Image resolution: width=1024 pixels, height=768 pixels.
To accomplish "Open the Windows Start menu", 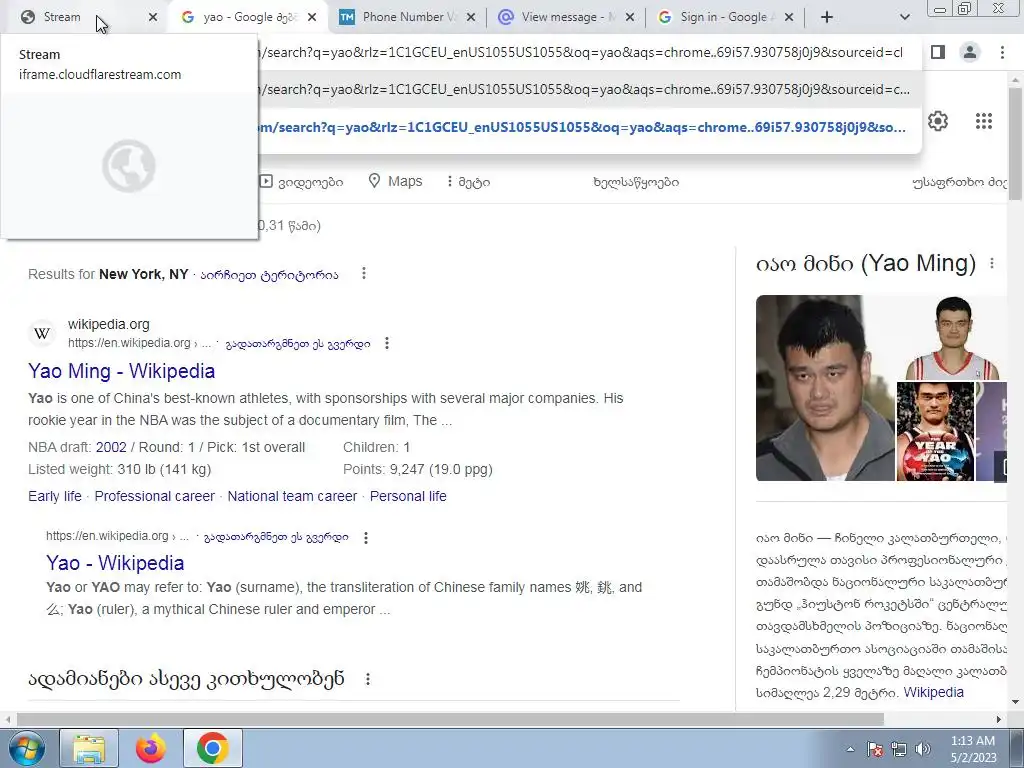I will coord(25,748).
